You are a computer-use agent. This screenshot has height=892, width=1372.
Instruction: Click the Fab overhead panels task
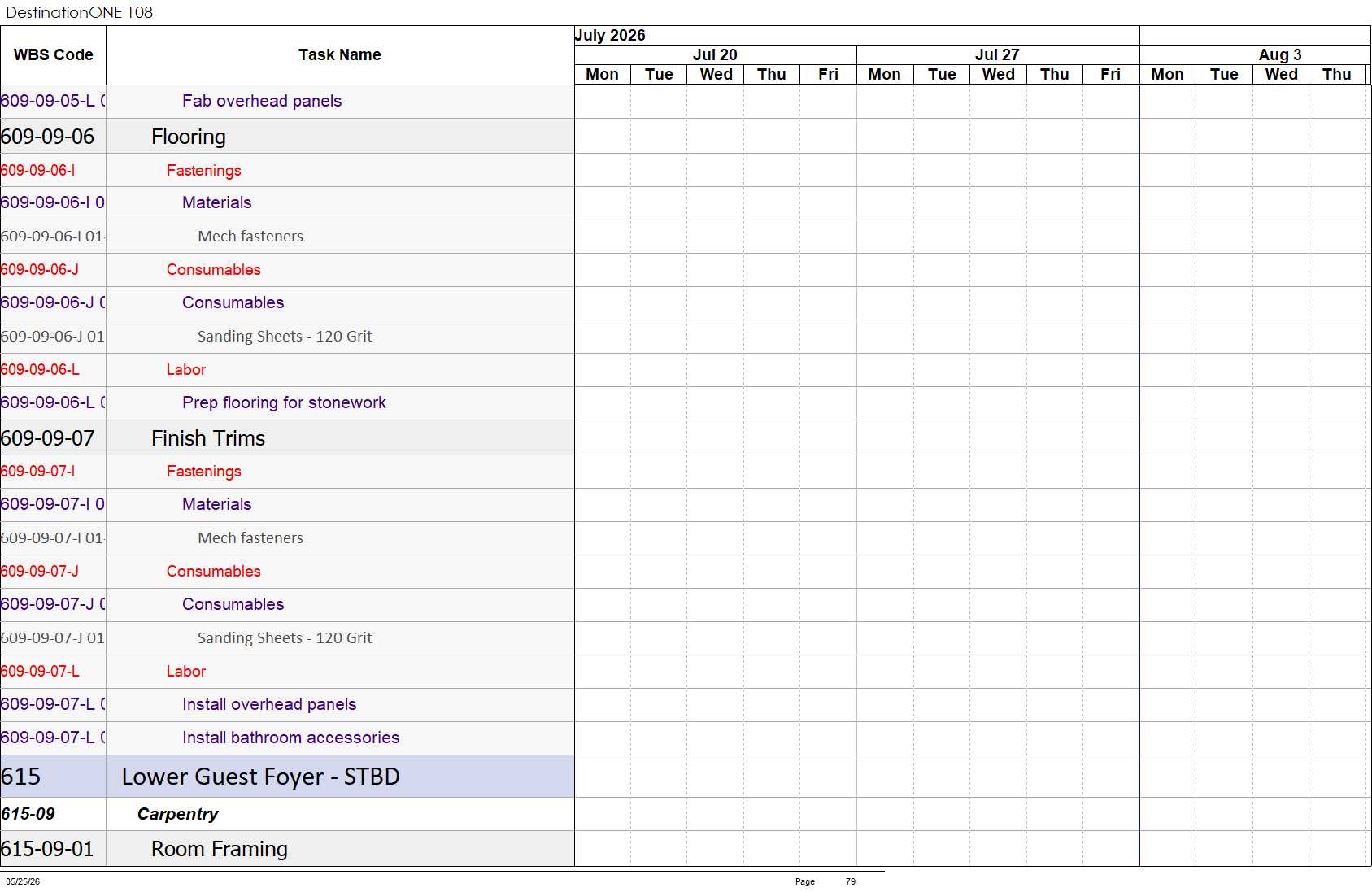(x=262, y=101)
